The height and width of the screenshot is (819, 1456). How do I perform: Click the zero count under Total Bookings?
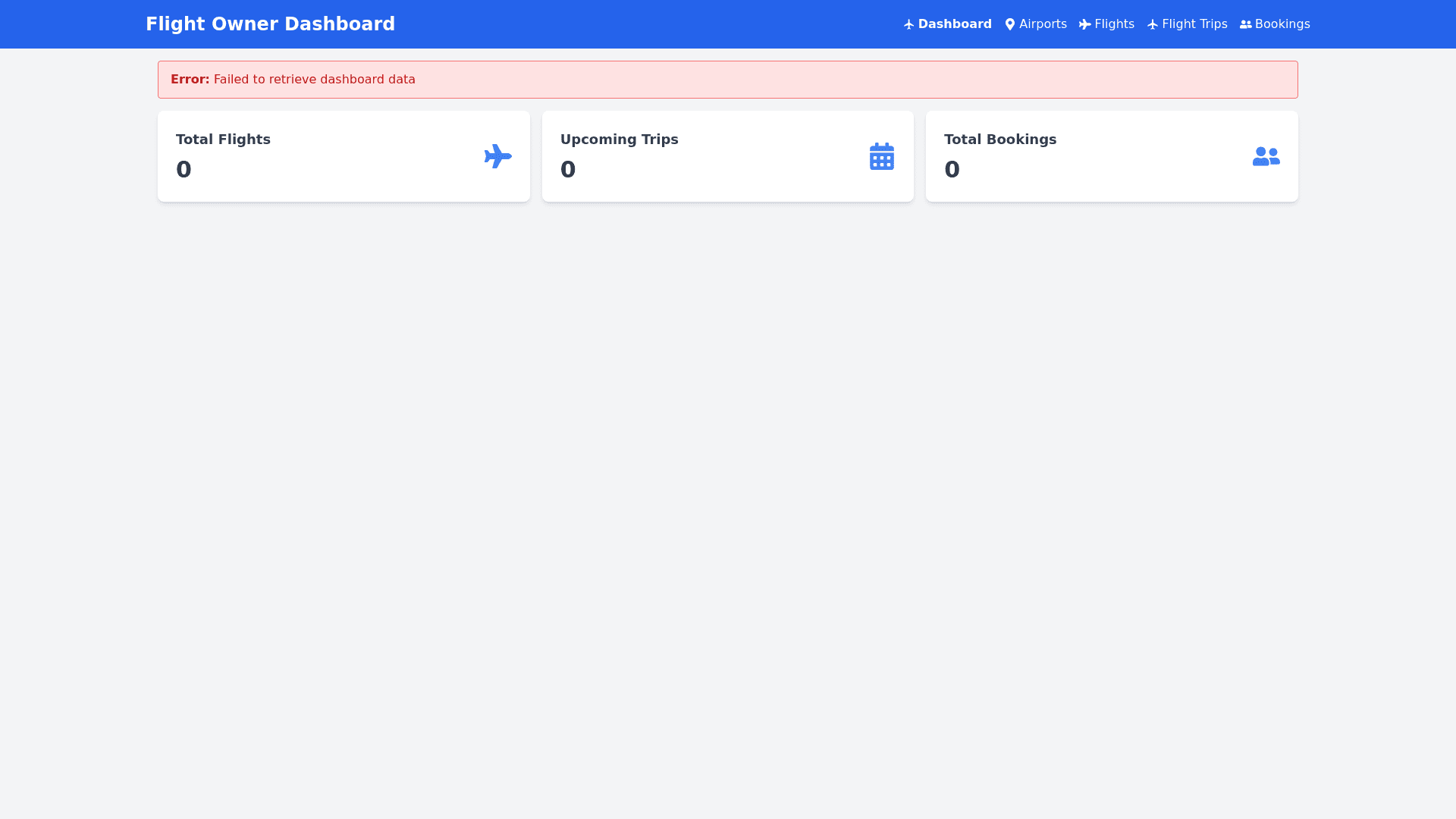[952, 169]
